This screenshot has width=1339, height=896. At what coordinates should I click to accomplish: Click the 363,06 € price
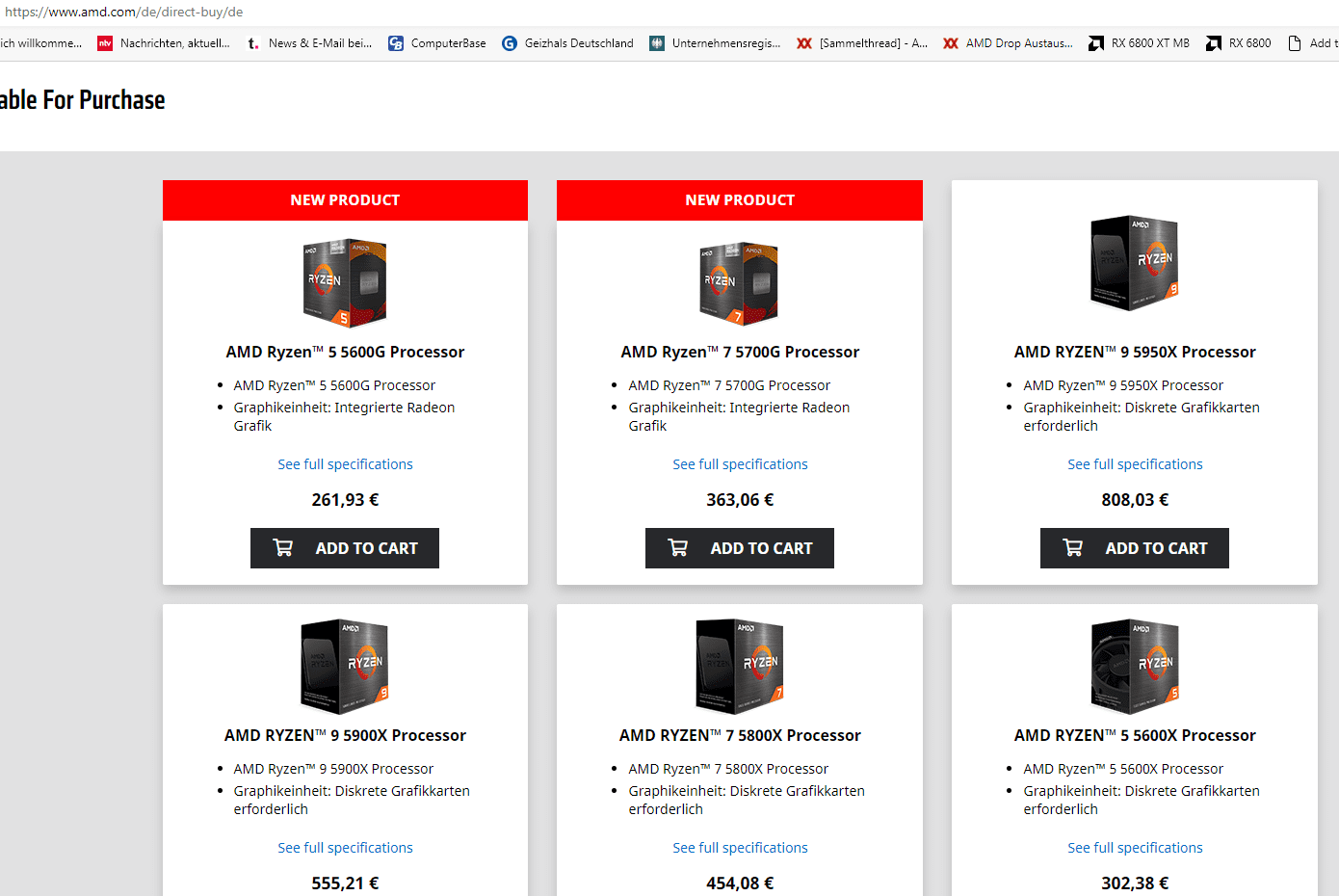[740, 500]
